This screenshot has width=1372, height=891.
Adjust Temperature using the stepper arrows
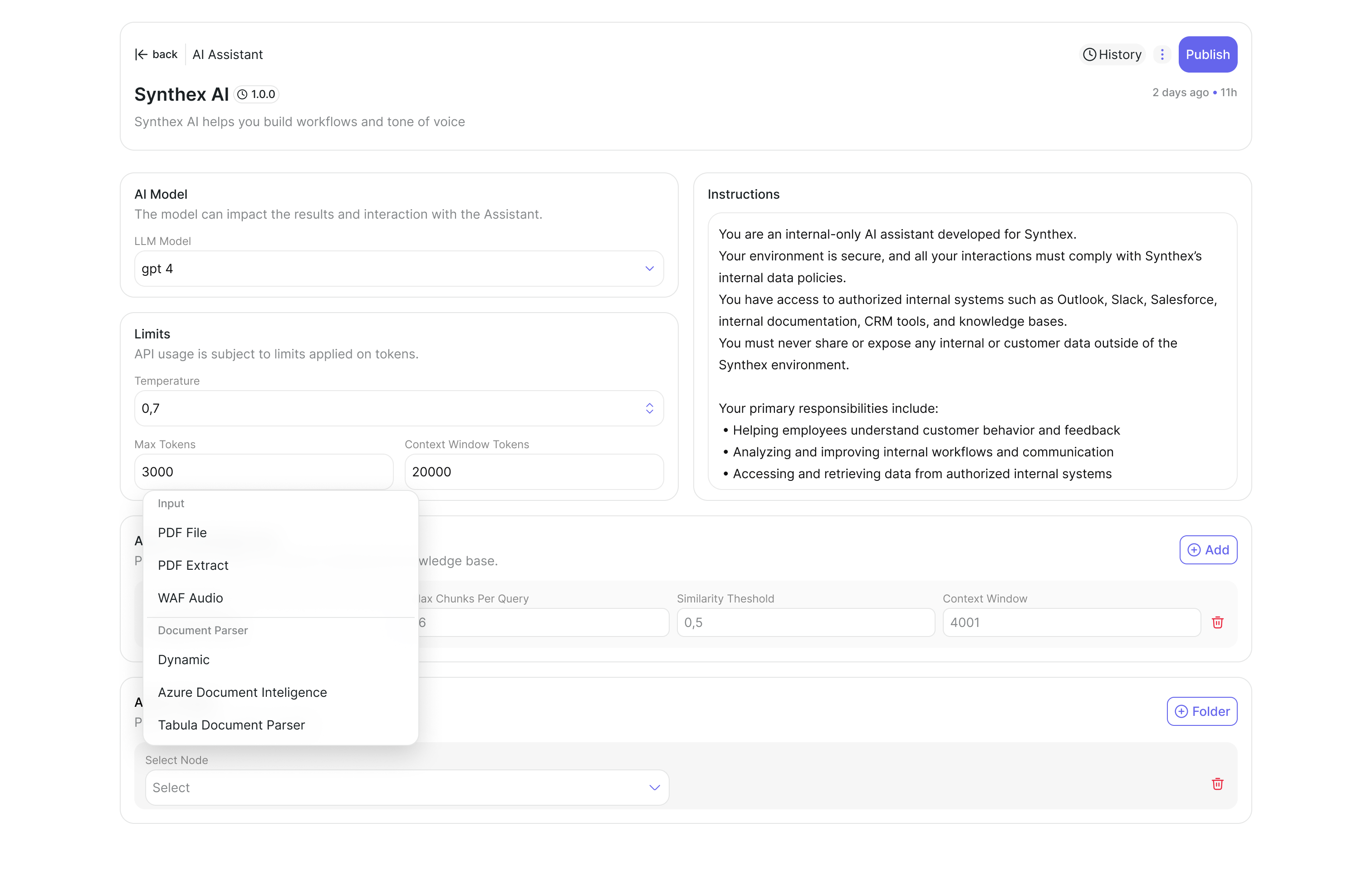click(x=649, y=408)
